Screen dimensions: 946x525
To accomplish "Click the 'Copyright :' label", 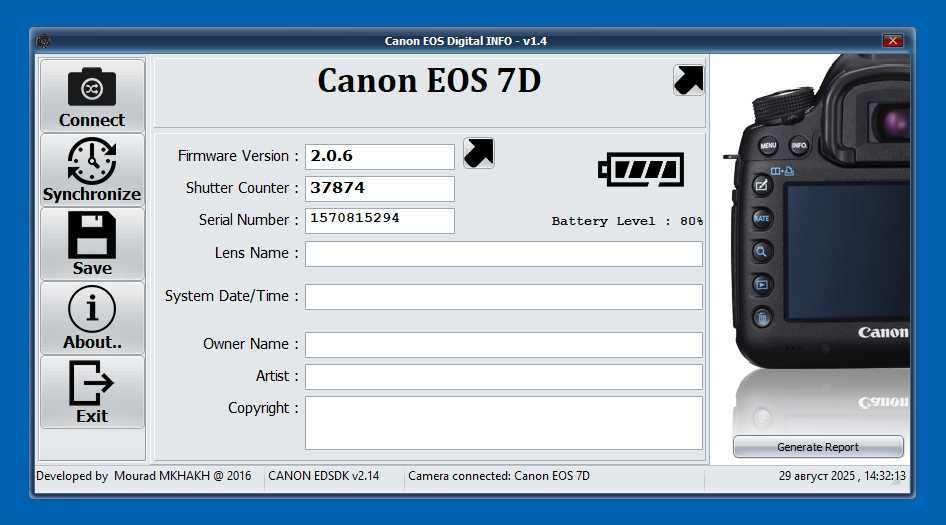I will click(263, 408).
